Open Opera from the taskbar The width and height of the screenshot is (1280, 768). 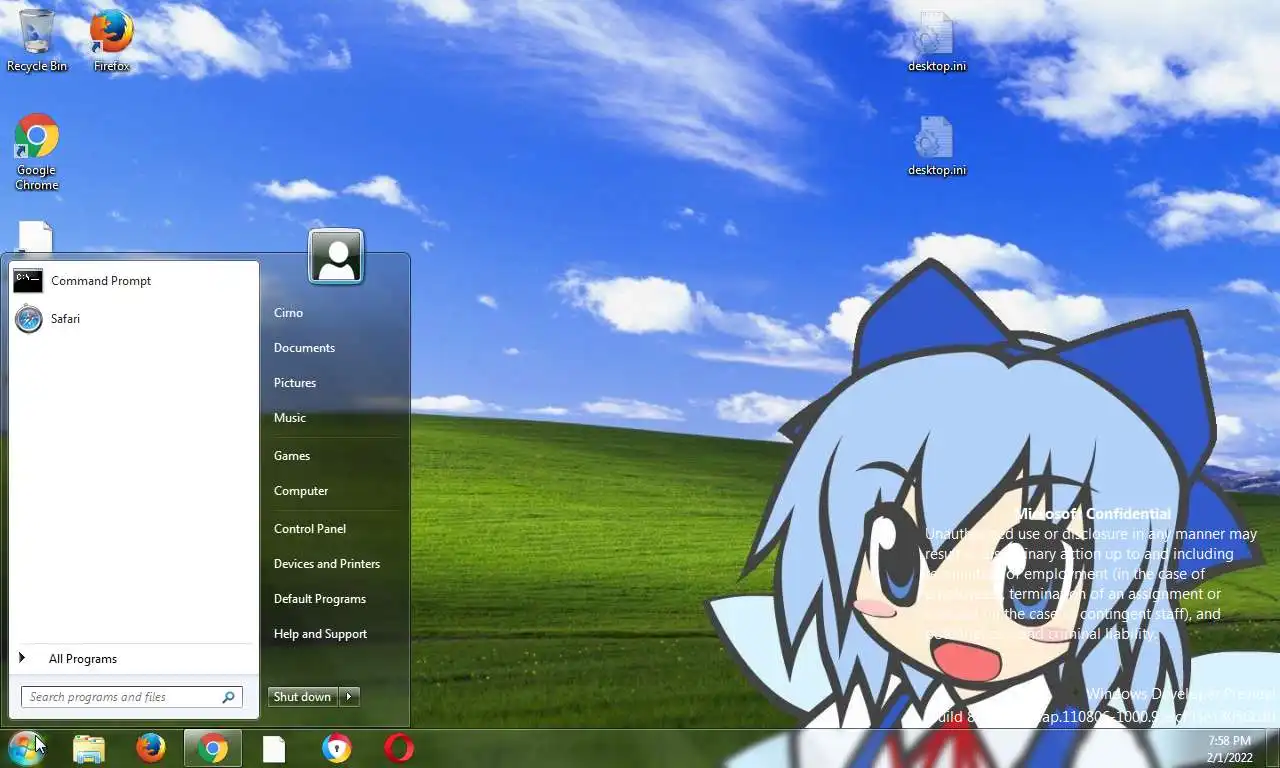point(399,748)
